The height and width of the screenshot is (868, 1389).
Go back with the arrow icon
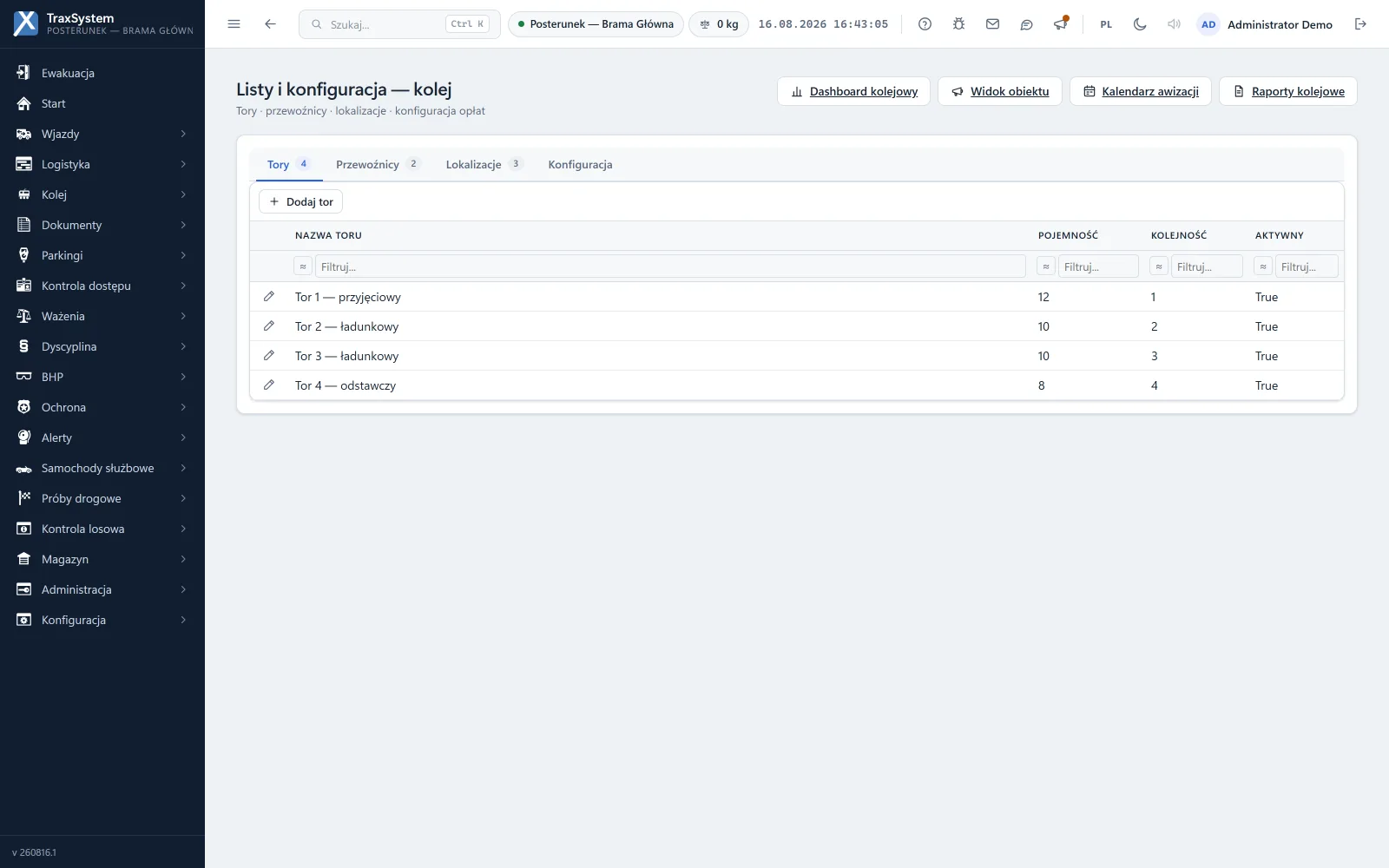[x=270, y=24]
